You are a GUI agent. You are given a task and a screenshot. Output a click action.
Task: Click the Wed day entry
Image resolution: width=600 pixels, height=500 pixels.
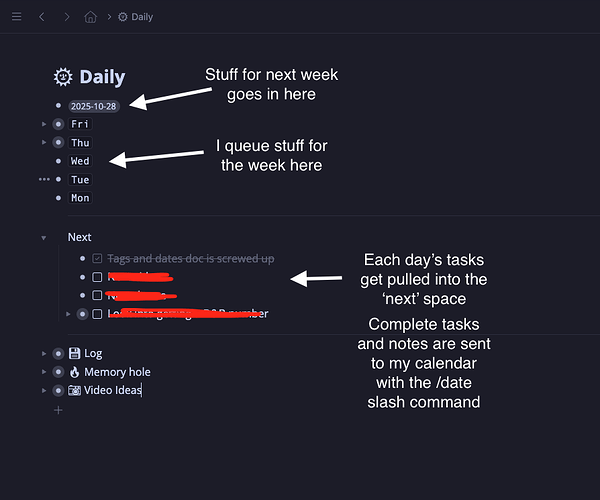coord(80,161)
